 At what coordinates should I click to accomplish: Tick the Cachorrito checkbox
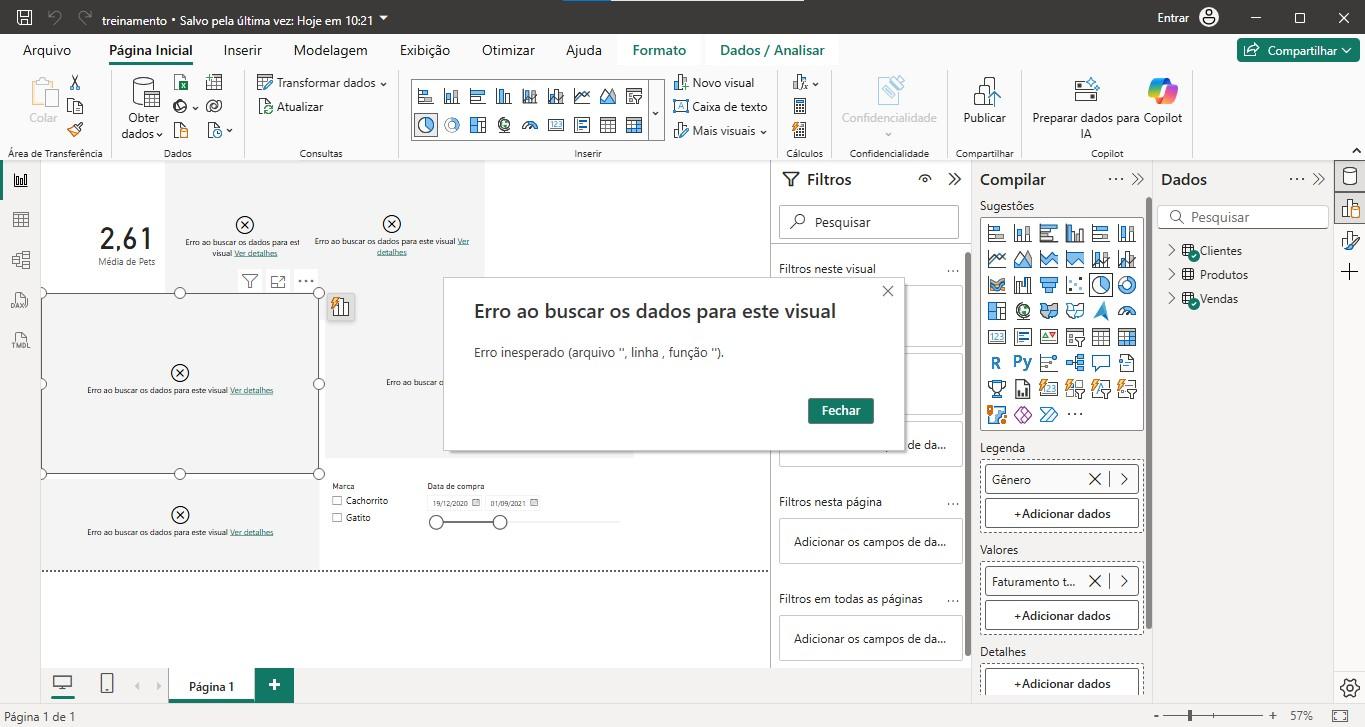(338, 501)
